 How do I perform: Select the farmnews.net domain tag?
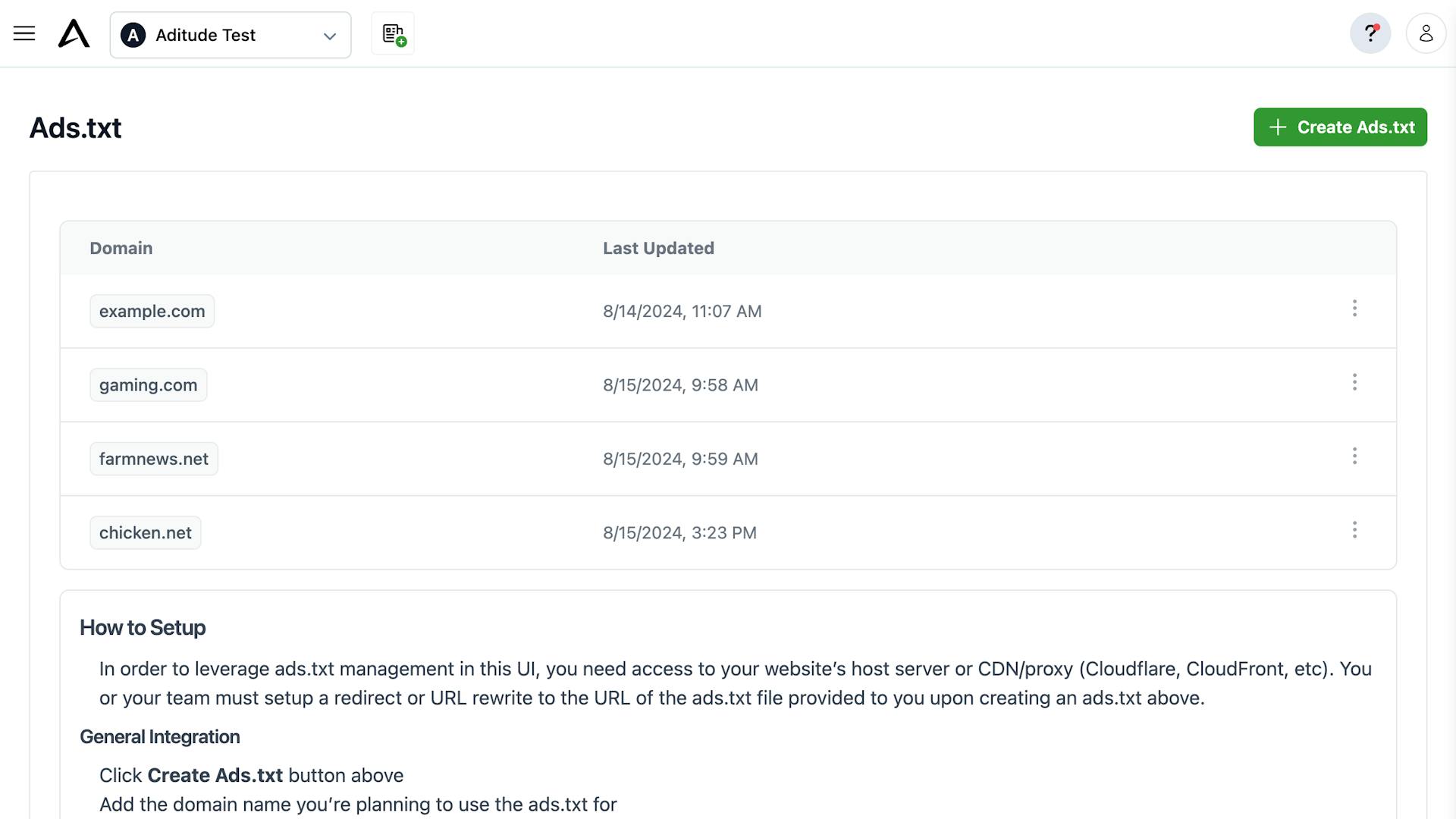point(153,460)
